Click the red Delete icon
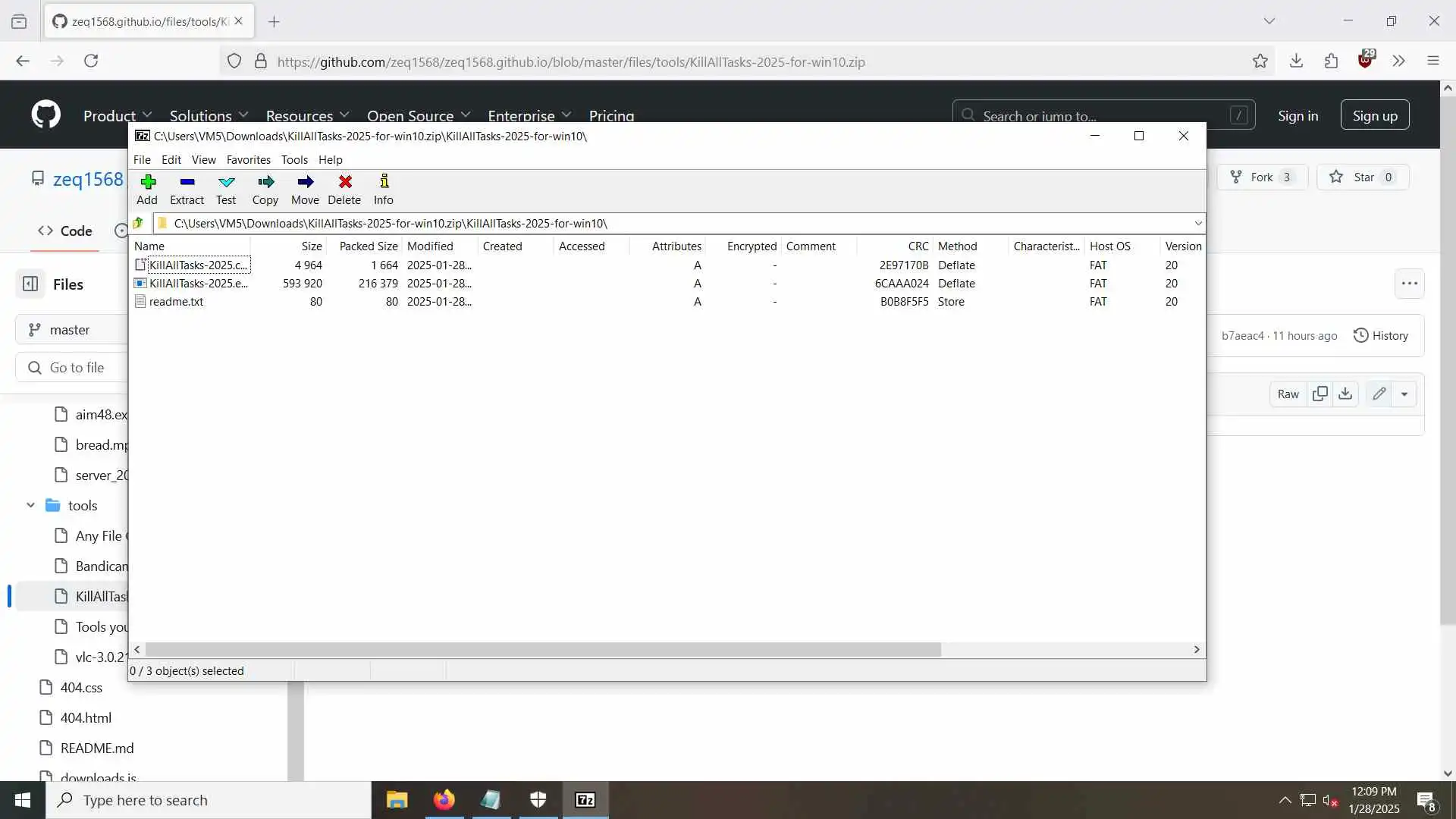Screen dimensions: 1456x819 pos(344,183)
